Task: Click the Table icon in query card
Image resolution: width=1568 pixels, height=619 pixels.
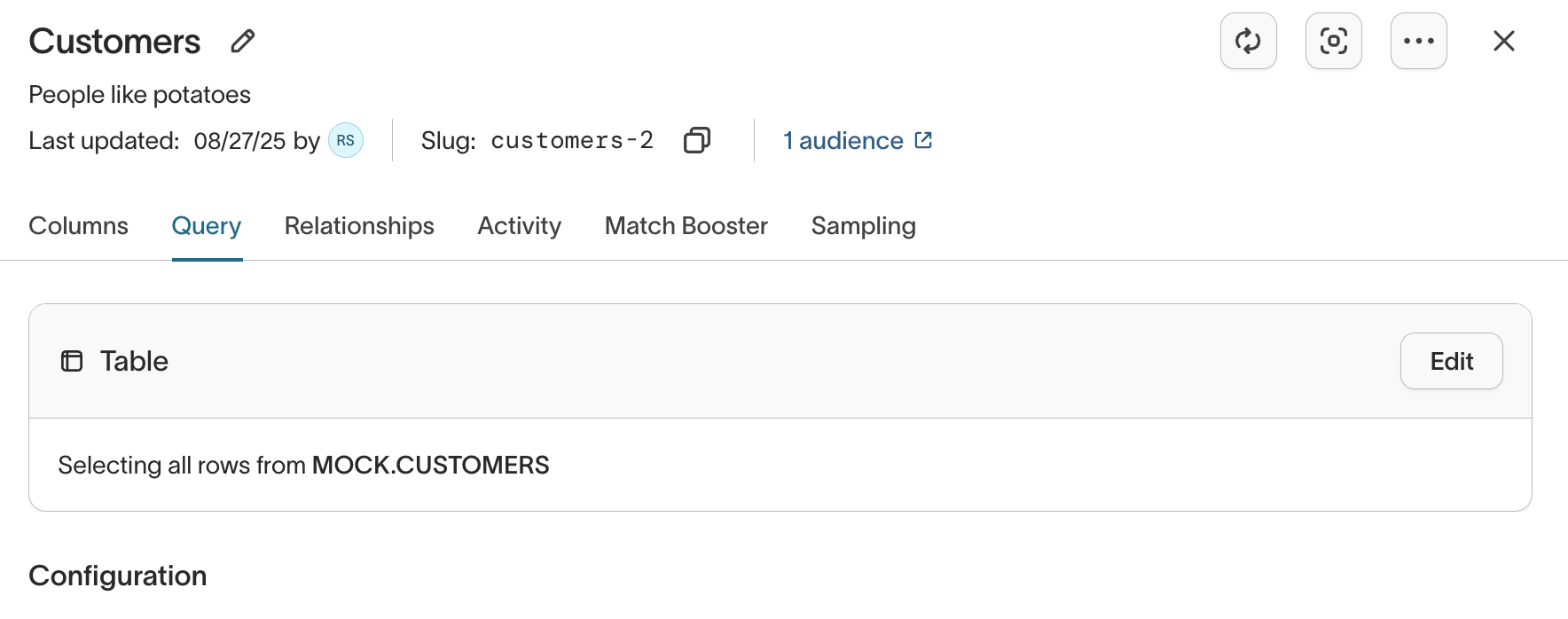Action: point(72,361)
